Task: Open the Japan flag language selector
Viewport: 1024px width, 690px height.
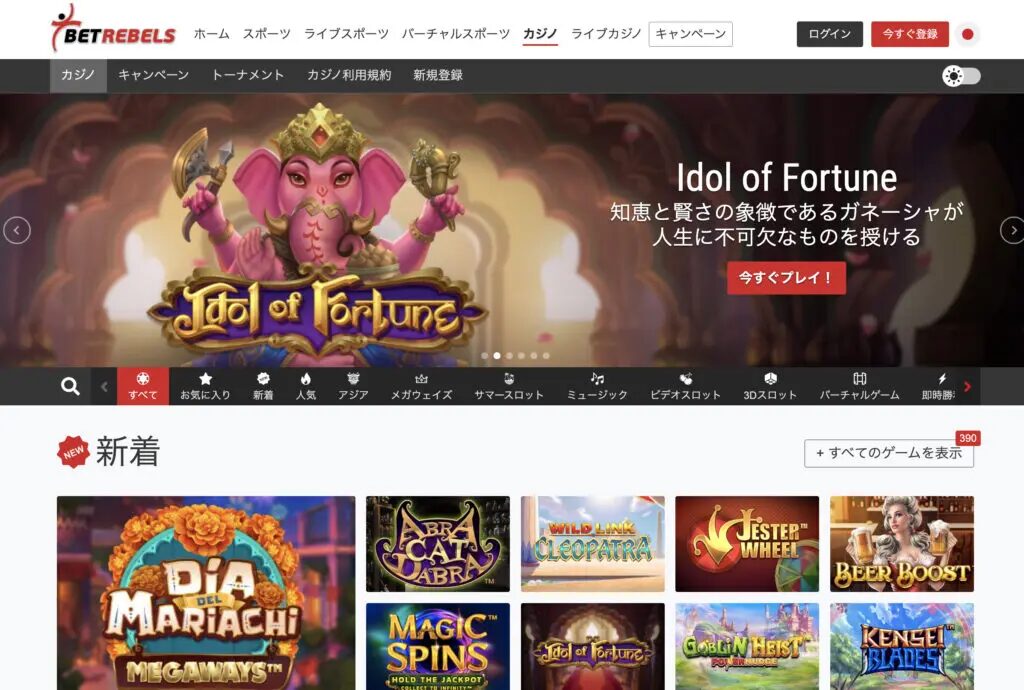Action: pyautogui.click(x=968, y=34)
